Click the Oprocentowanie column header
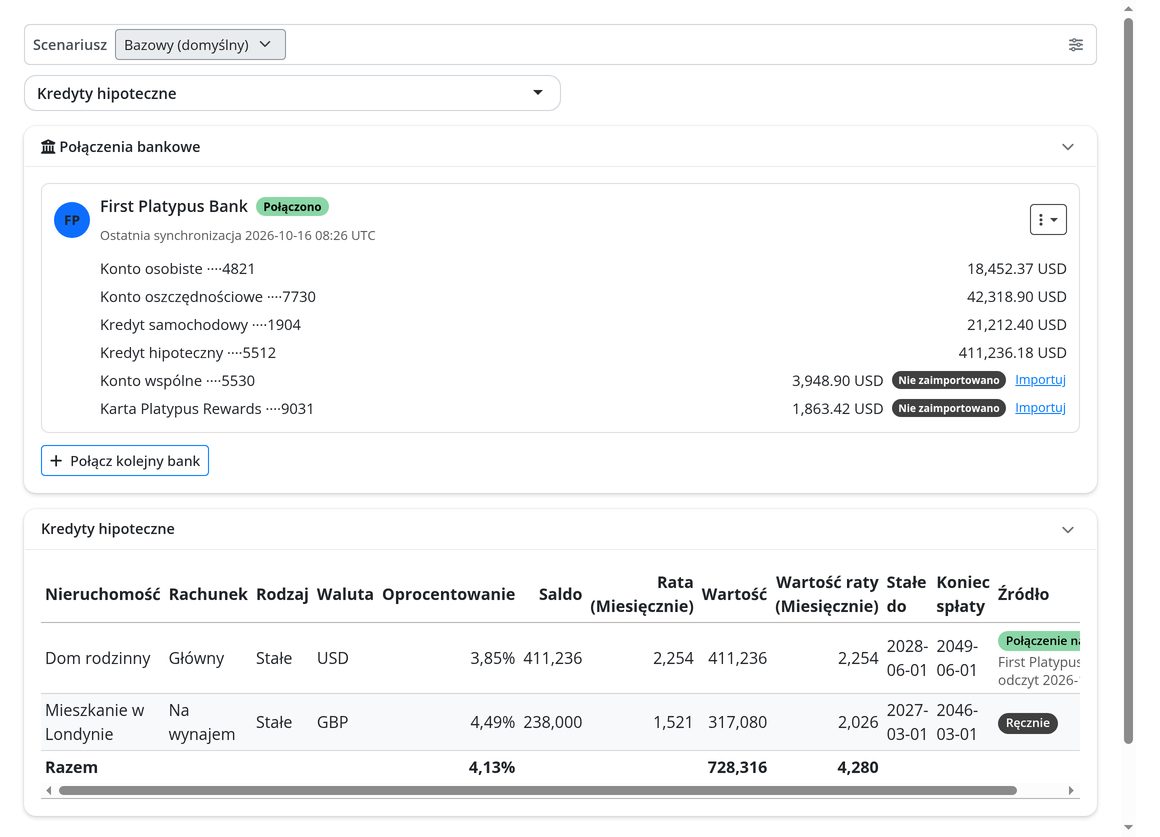Image resolution: width=1160 pixels, height=837 pixels. coord(448,594)
